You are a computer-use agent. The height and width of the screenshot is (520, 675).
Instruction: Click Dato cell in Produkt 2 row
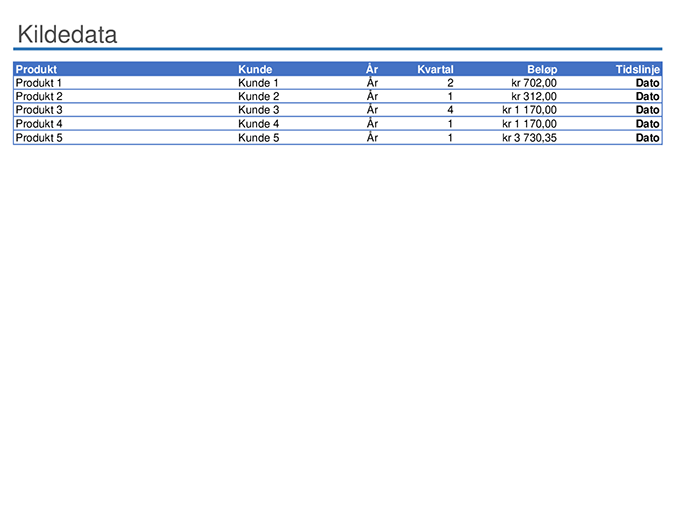[x=647, y=96]
